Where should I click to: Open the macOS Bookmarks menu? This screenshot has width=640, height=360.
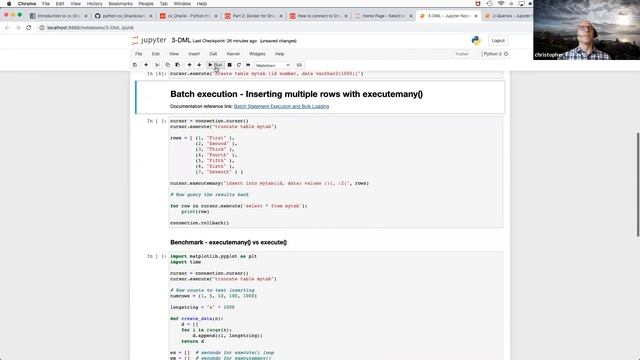120,4
